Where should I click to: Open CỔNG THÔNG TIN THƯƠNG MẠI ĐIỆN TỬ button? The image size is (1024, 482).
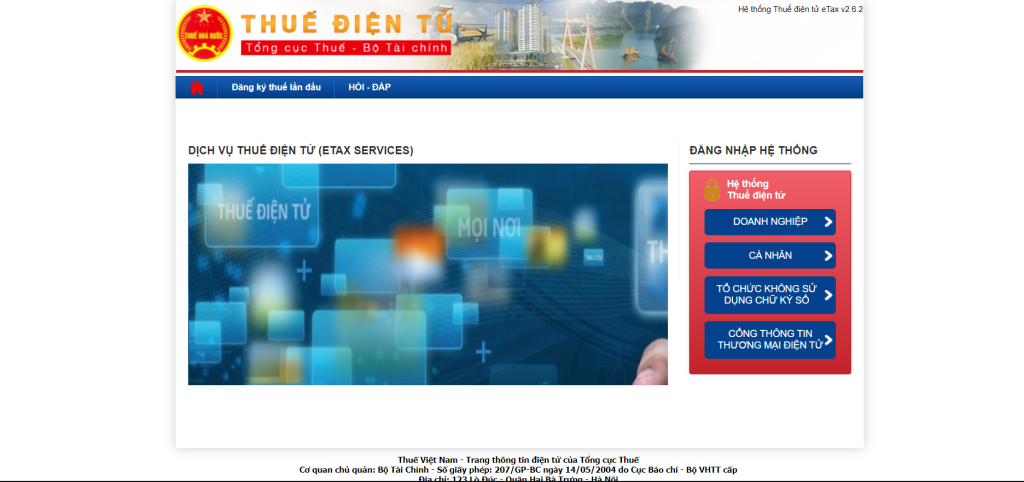(769, 340)
